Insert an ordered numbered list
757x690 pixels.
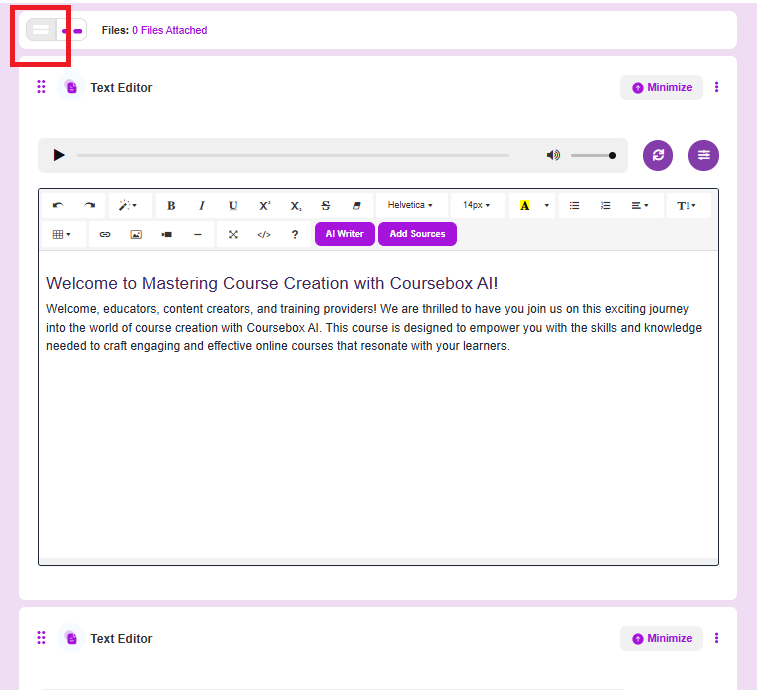click(x=605, y=206)
